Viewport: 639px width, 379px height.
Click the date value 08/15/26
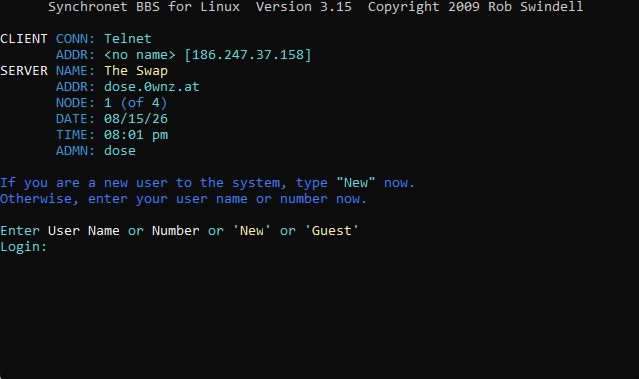coord(136,119)
